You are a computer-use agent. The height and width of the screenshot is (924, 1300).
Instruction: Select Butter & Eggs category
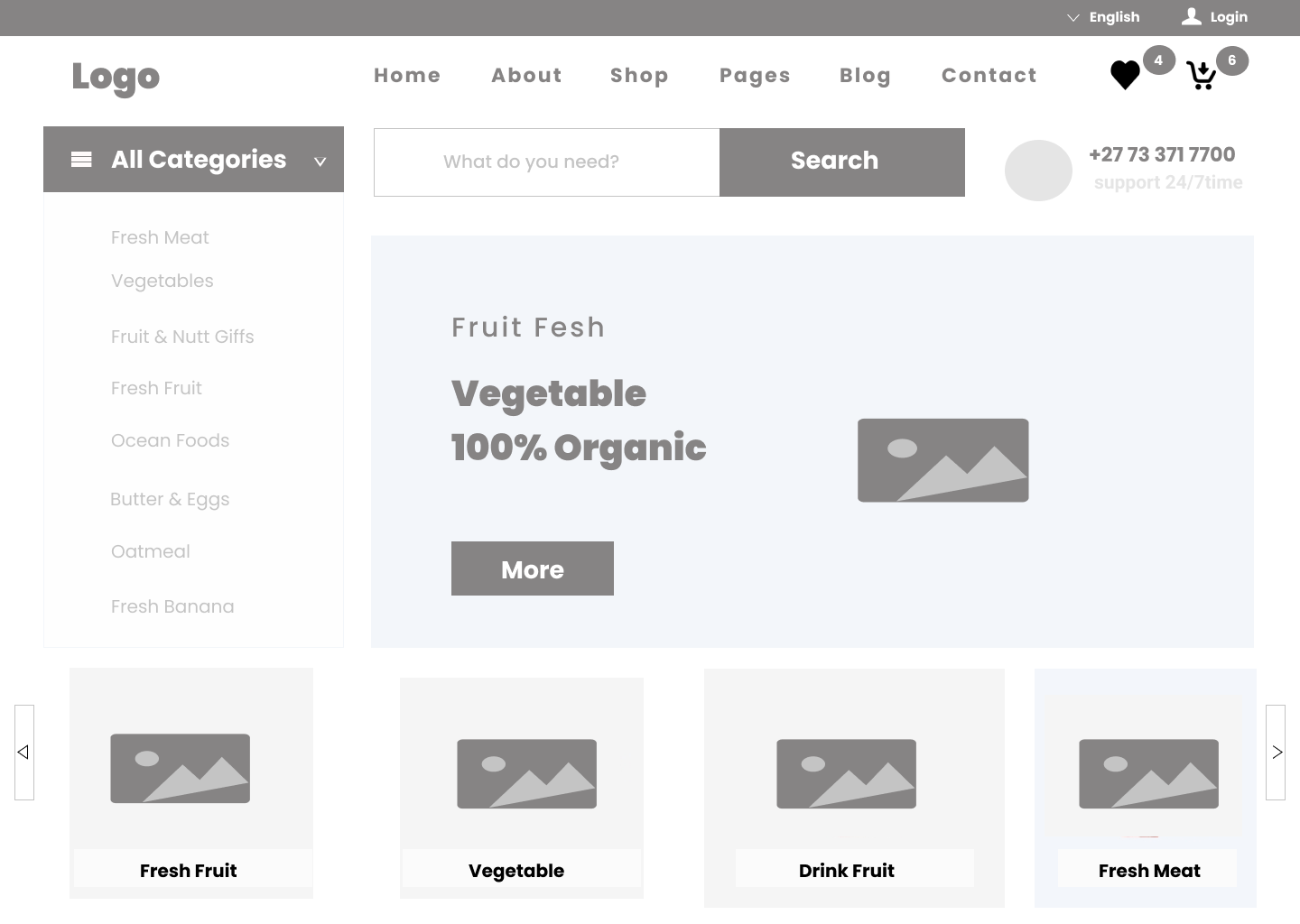170,499
